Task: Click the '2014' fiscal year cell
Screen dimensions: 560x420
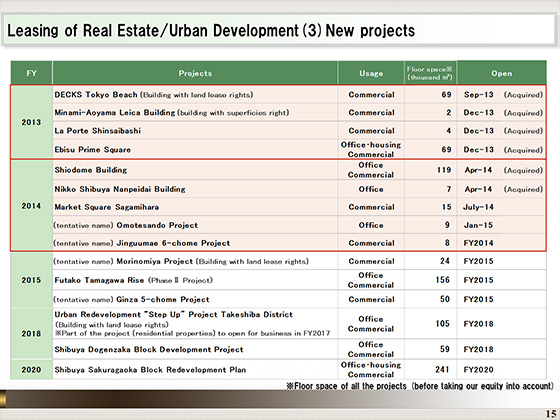Action: pos(31,206)
